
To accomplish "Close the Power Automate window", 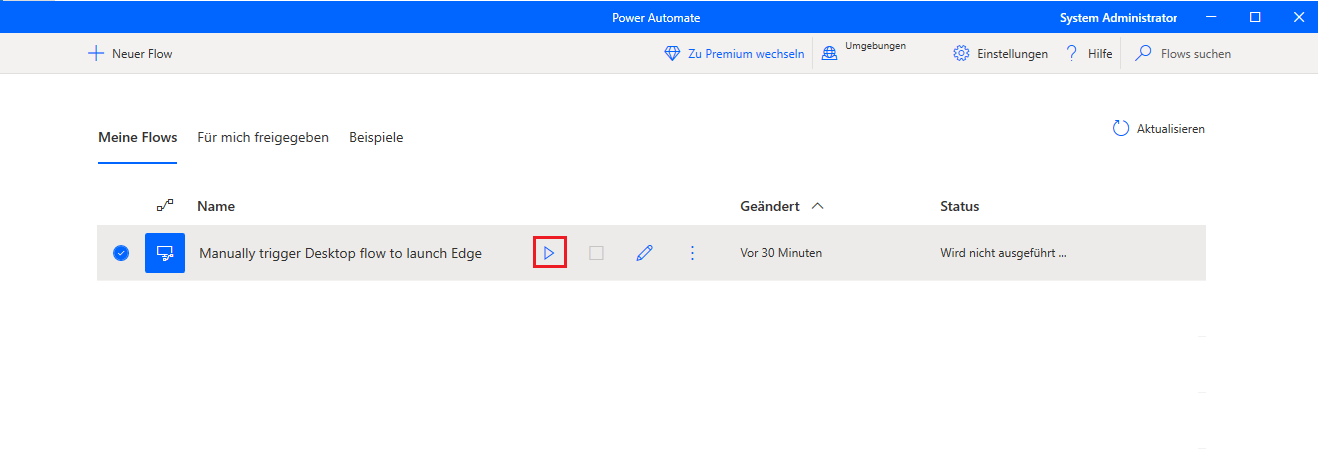I will tap(1297, 17).
